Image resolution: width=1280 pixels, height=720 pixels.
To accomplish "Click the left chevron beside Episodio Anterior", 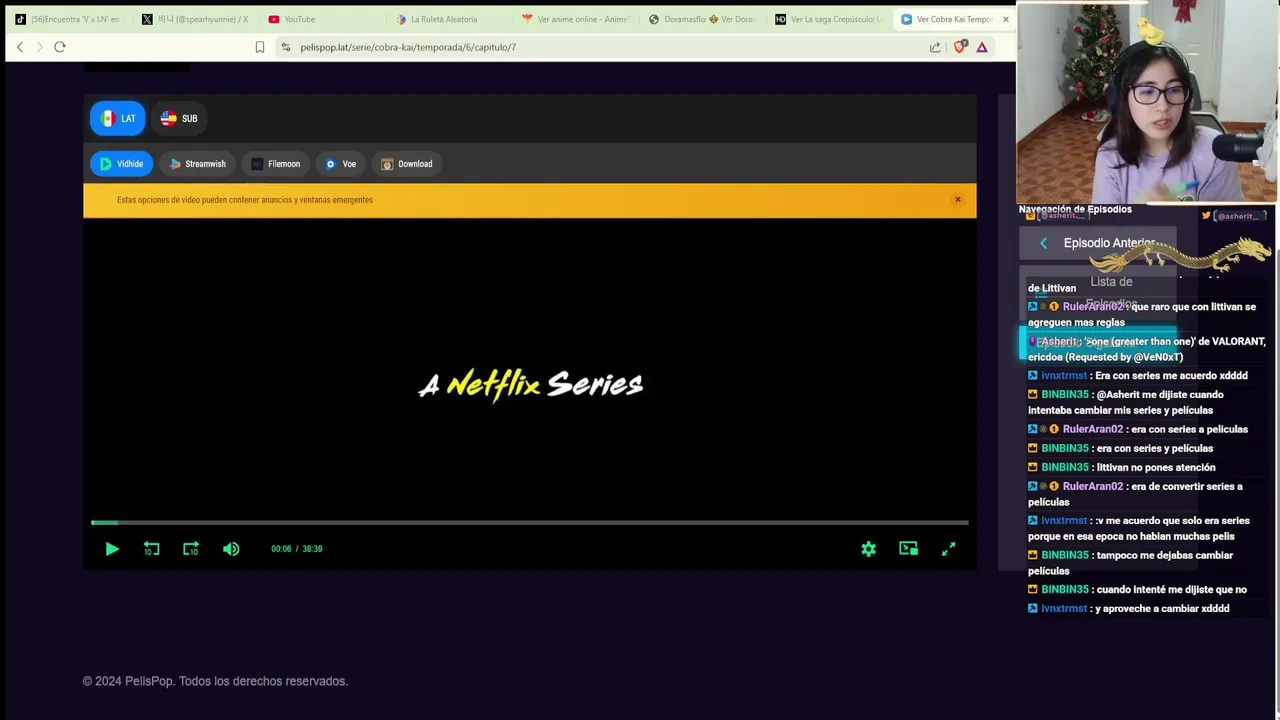I will click(1043, 243).
